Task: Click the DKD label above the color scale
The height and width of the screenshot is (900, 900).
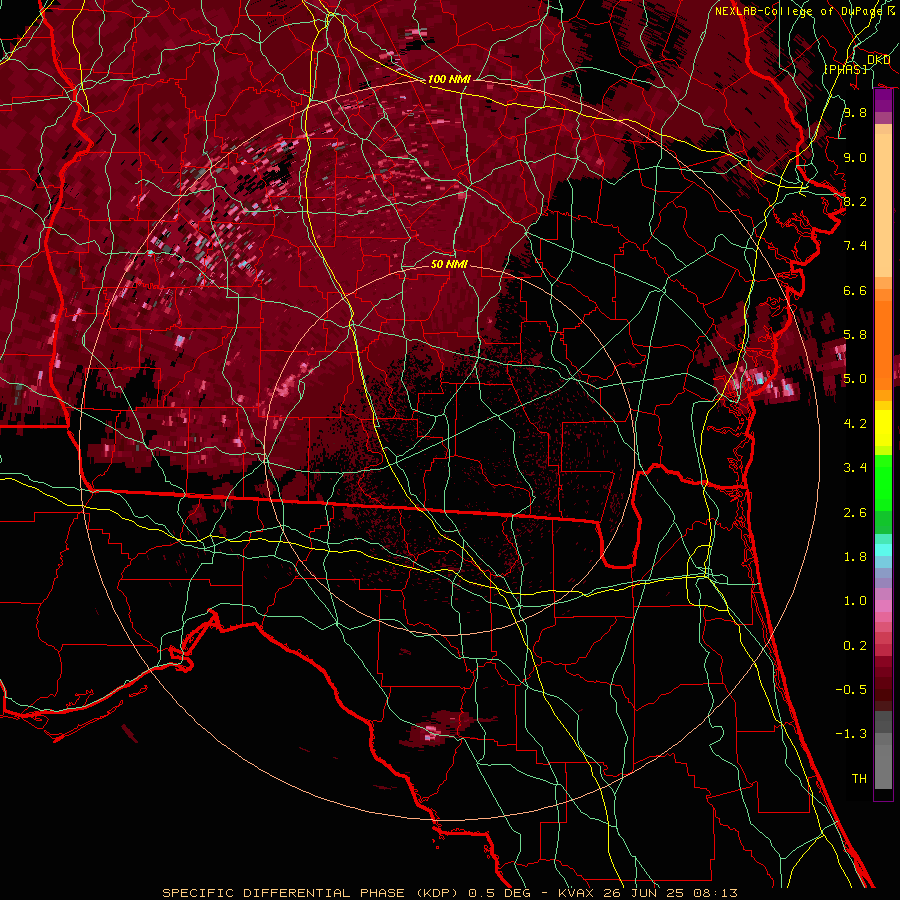Action: click(878, 60)
